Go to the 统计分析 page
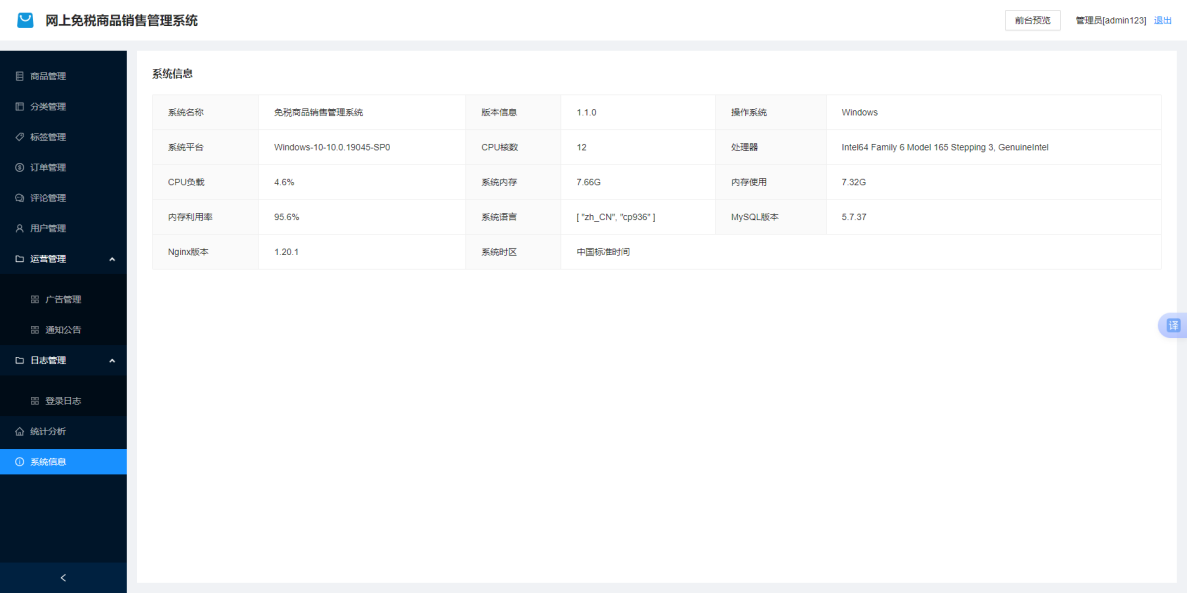Image resolution: width=1187 pixels, height=593 pixels. tap(64, 432)
